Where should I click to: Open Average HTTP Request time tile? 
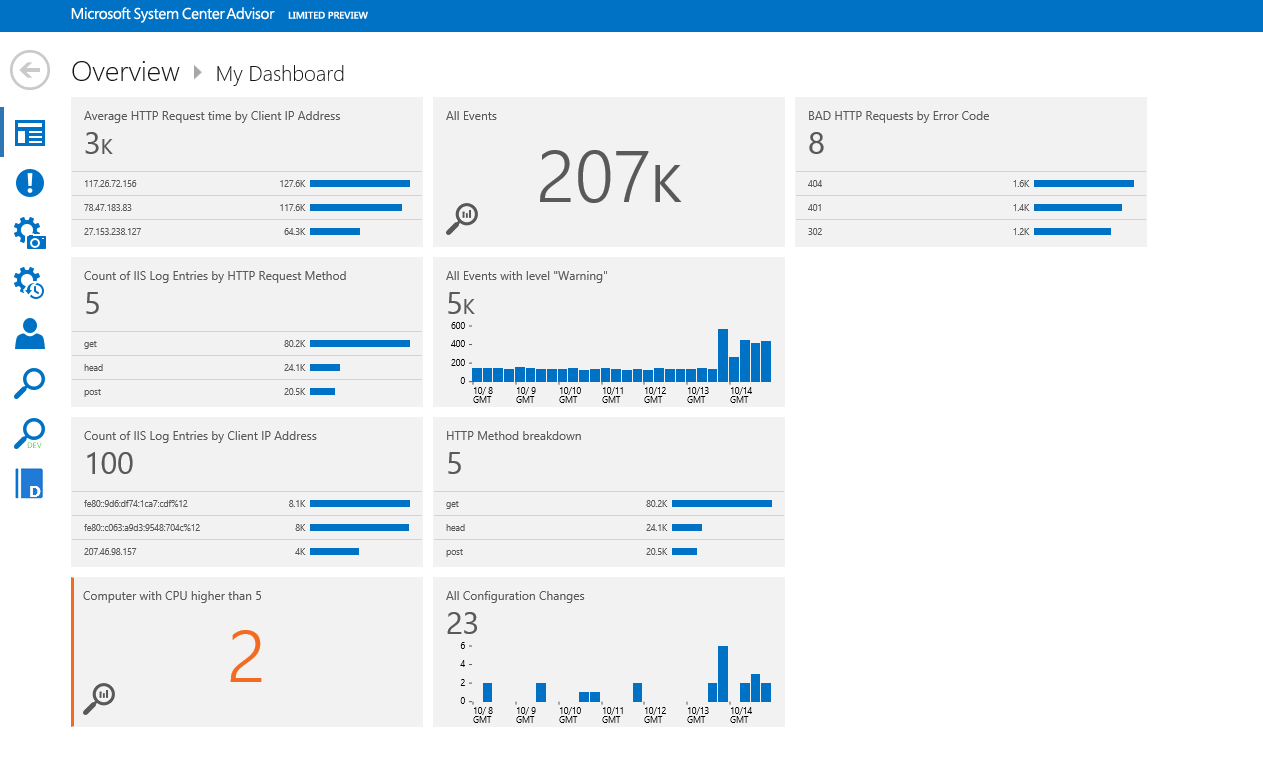point(247,172)
